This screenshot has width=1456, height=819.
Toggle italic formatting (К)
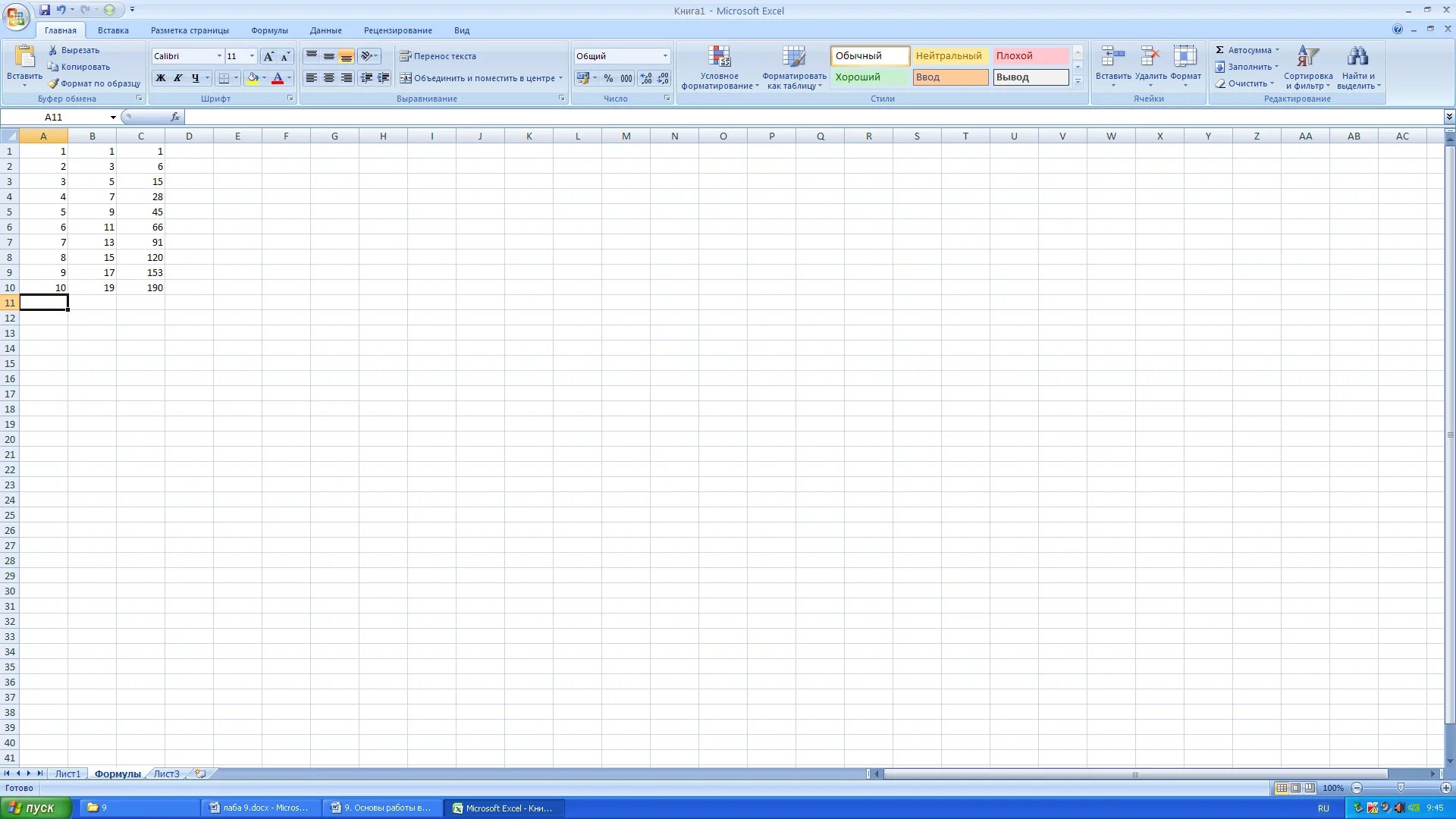coord(178,78)
